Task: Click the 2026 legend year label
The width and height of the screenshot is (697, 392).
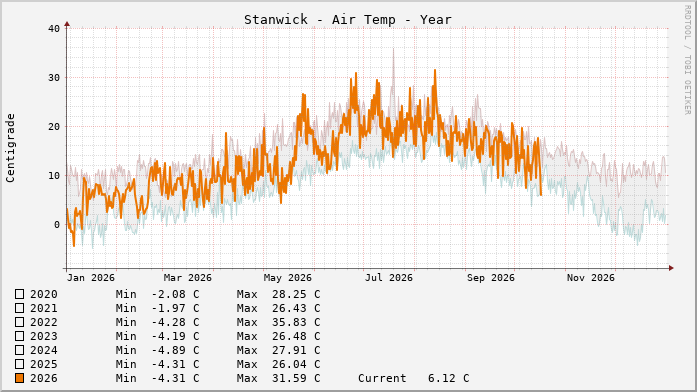Action: pyautogui.click(x=44, y=378)
